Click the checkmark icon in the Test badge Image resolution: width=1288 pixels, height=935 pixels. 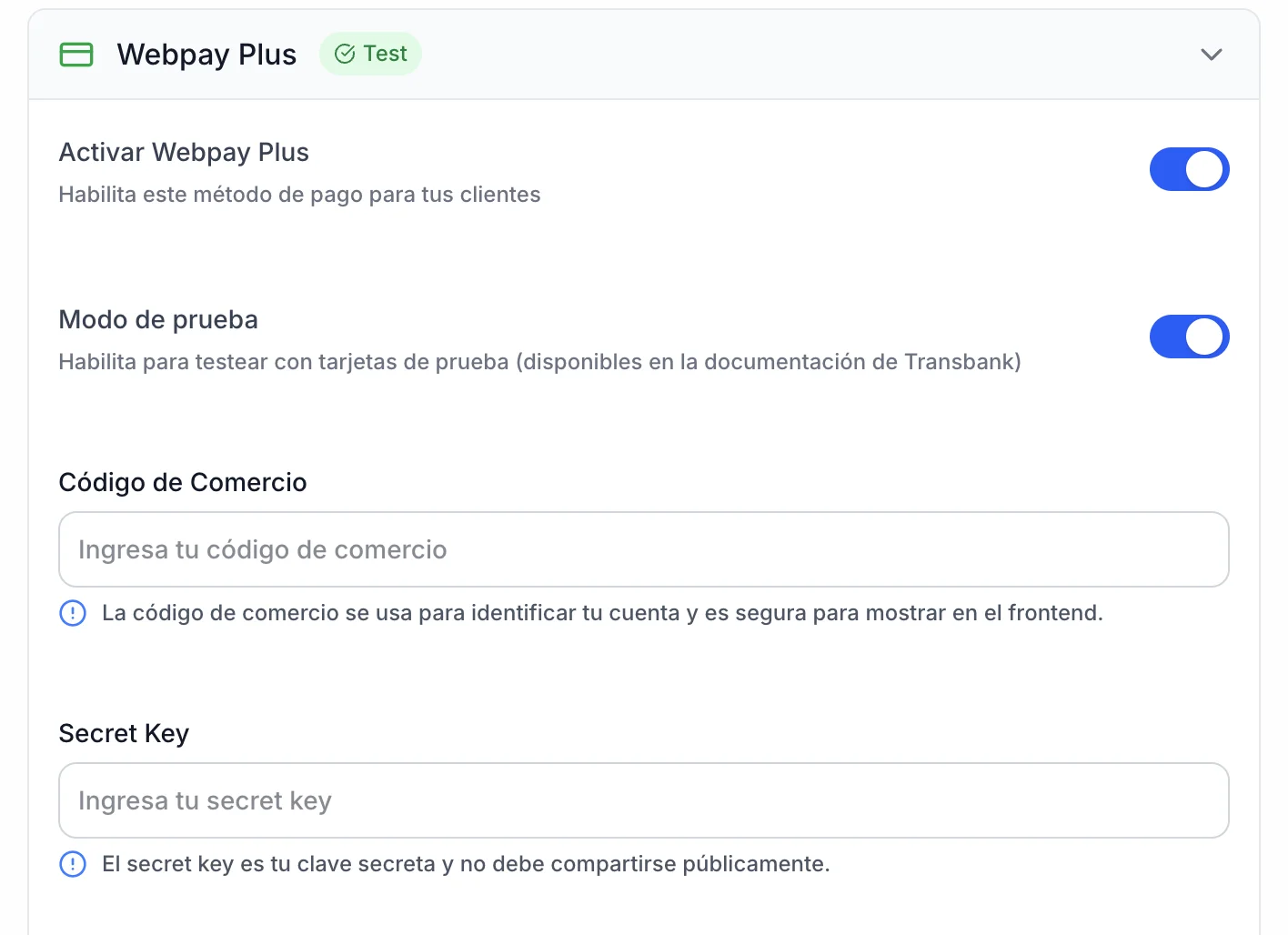pos(345,55)
